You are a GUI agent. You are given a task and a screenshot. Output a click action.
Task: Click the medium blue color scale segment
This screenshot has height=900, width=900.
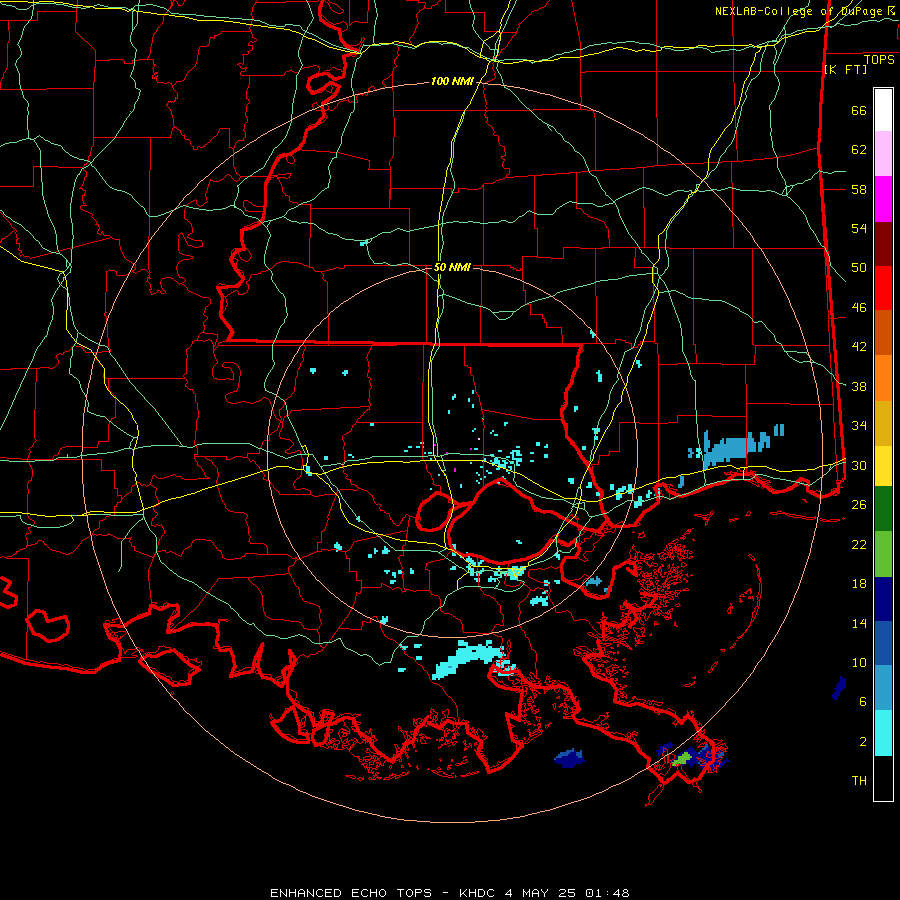pyautogui.click(x=883, y=643)
